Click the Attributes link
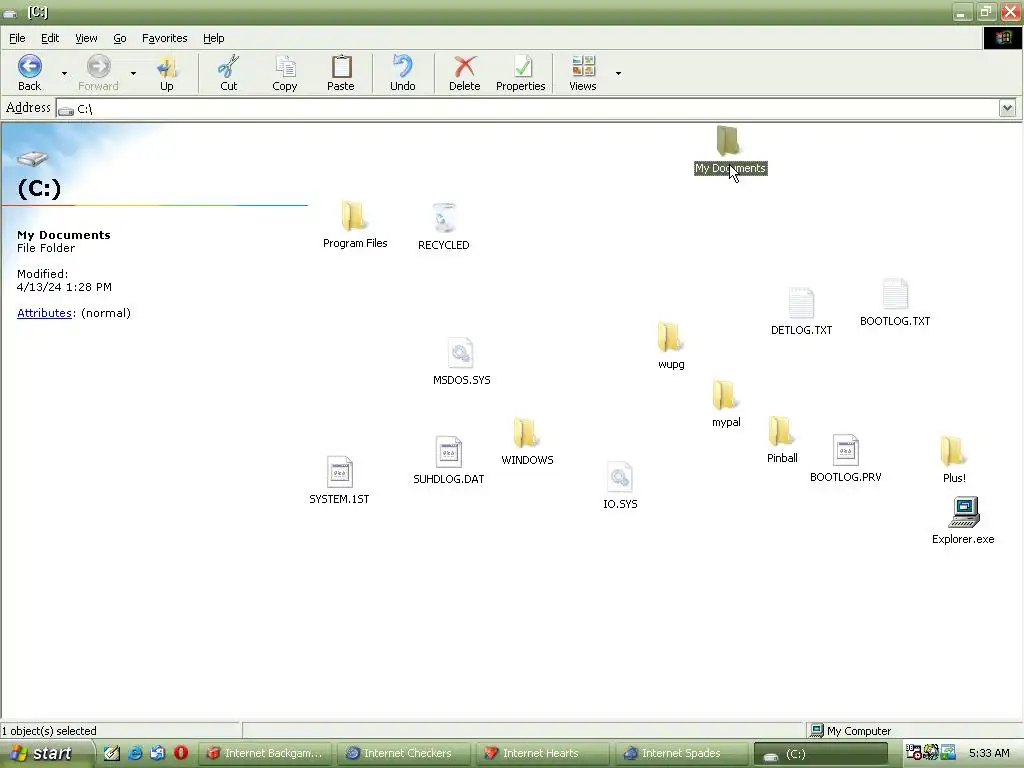 coord(44,313)
